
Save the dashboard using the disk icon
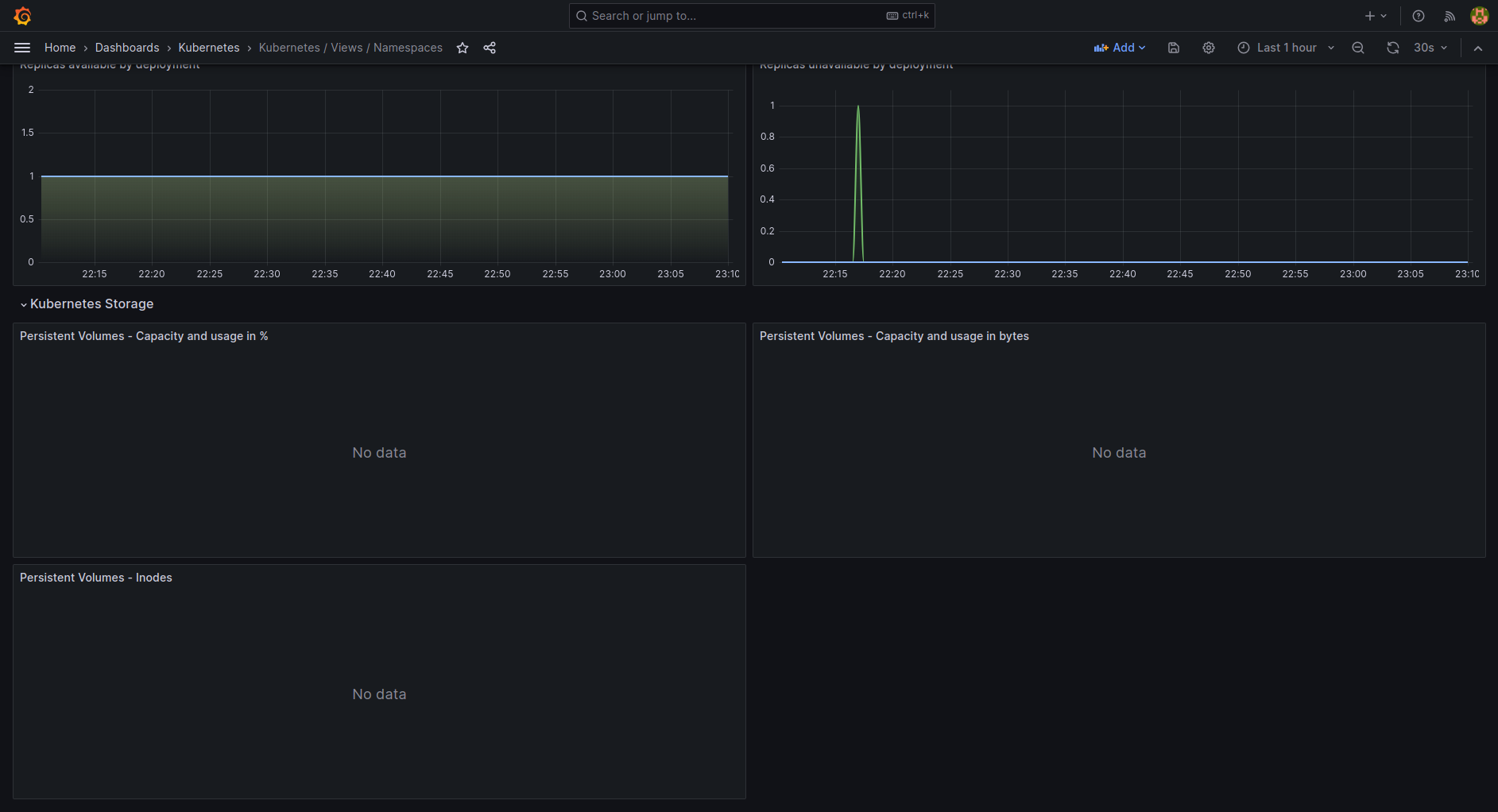tap(1174, 48)
